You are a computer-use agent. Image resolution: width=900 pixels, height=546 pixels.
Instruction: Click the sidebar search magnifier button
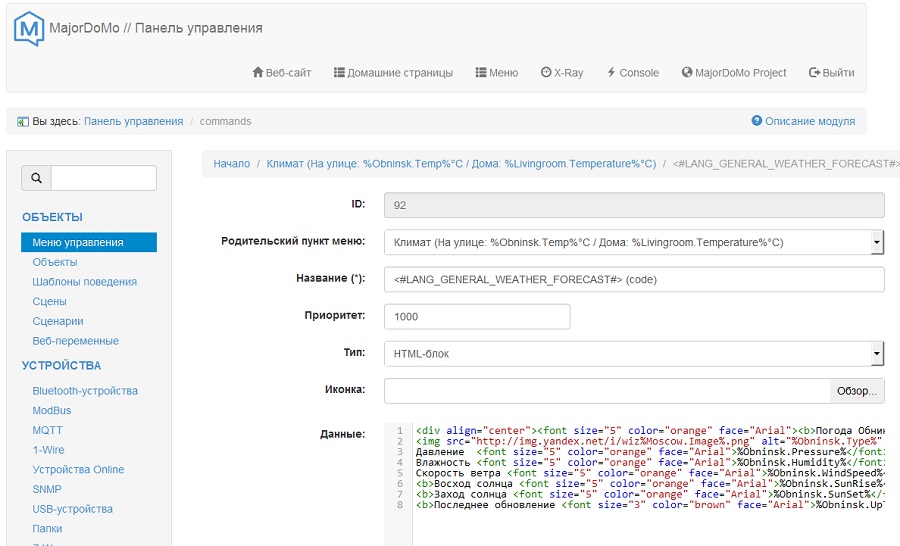click(x=37, y=178)
